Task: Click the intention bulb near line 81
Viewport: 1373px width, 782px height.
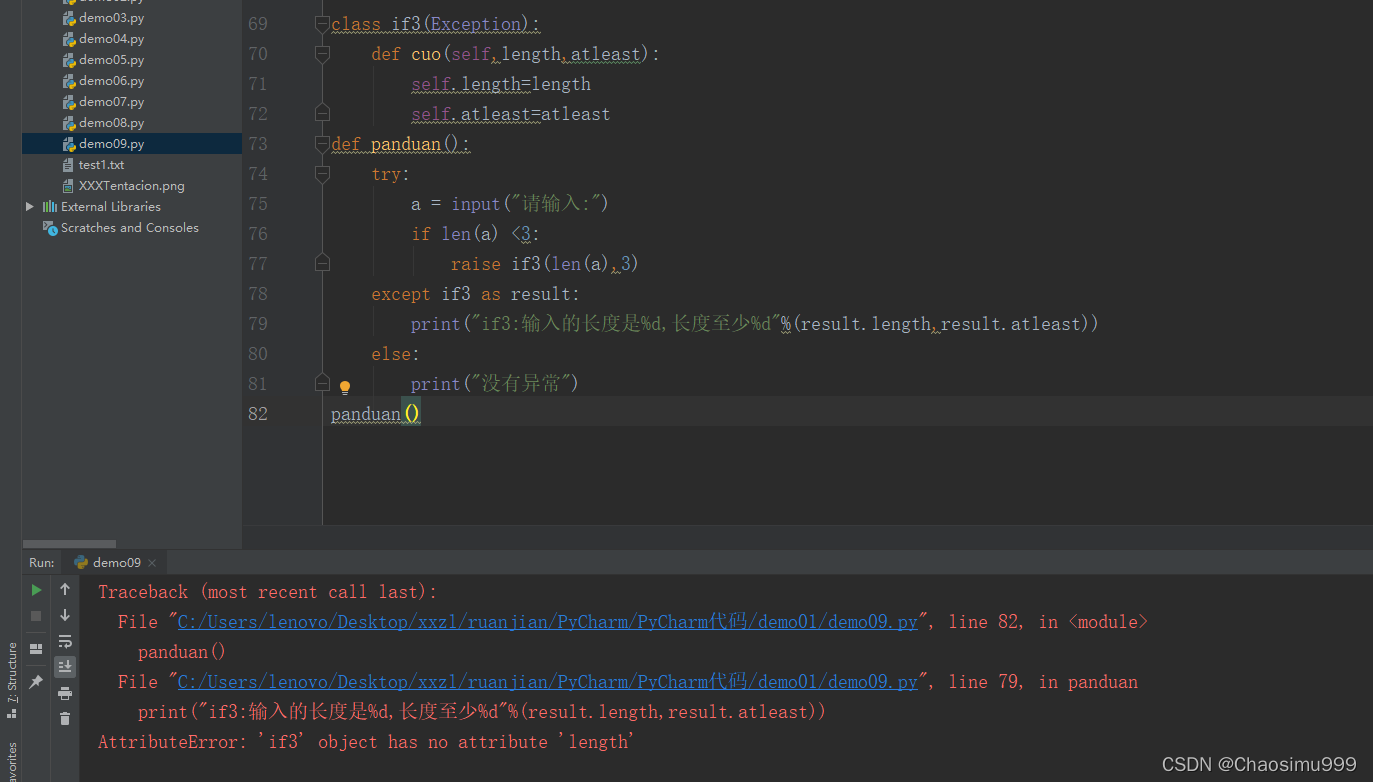Action: tap(344, 385)
